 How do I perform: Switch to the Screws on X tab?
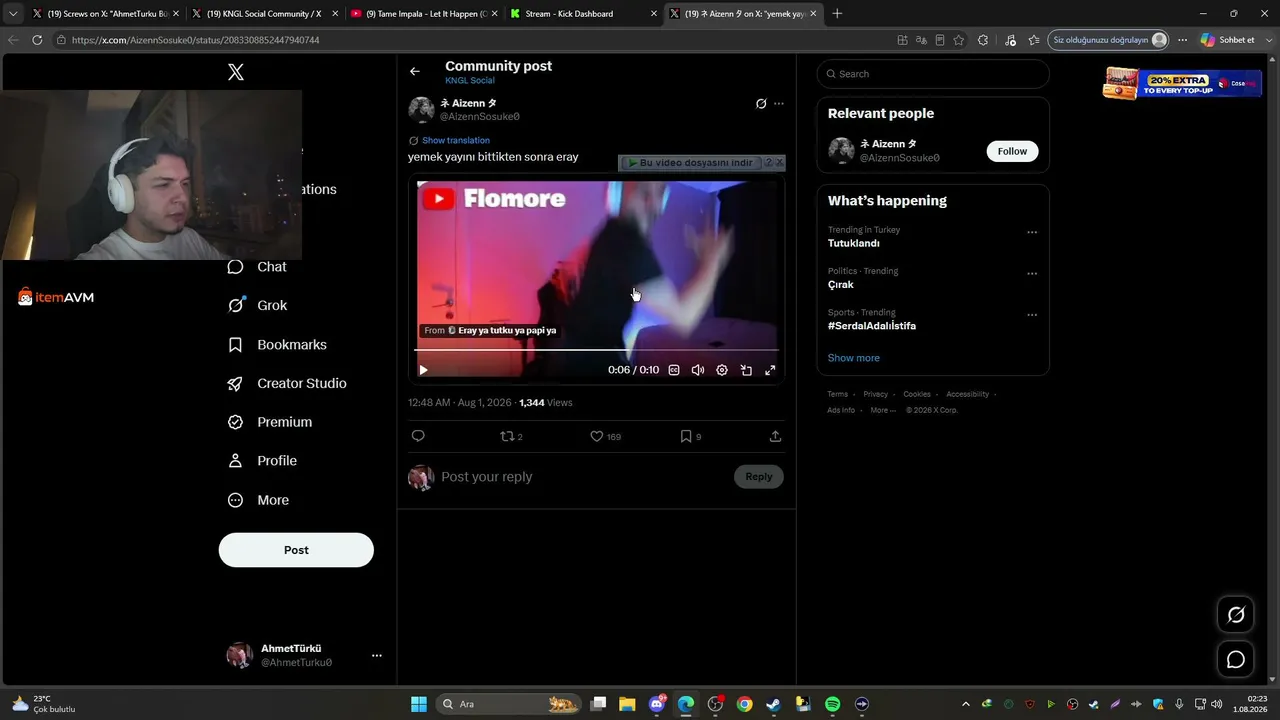(x=104, y=14)
